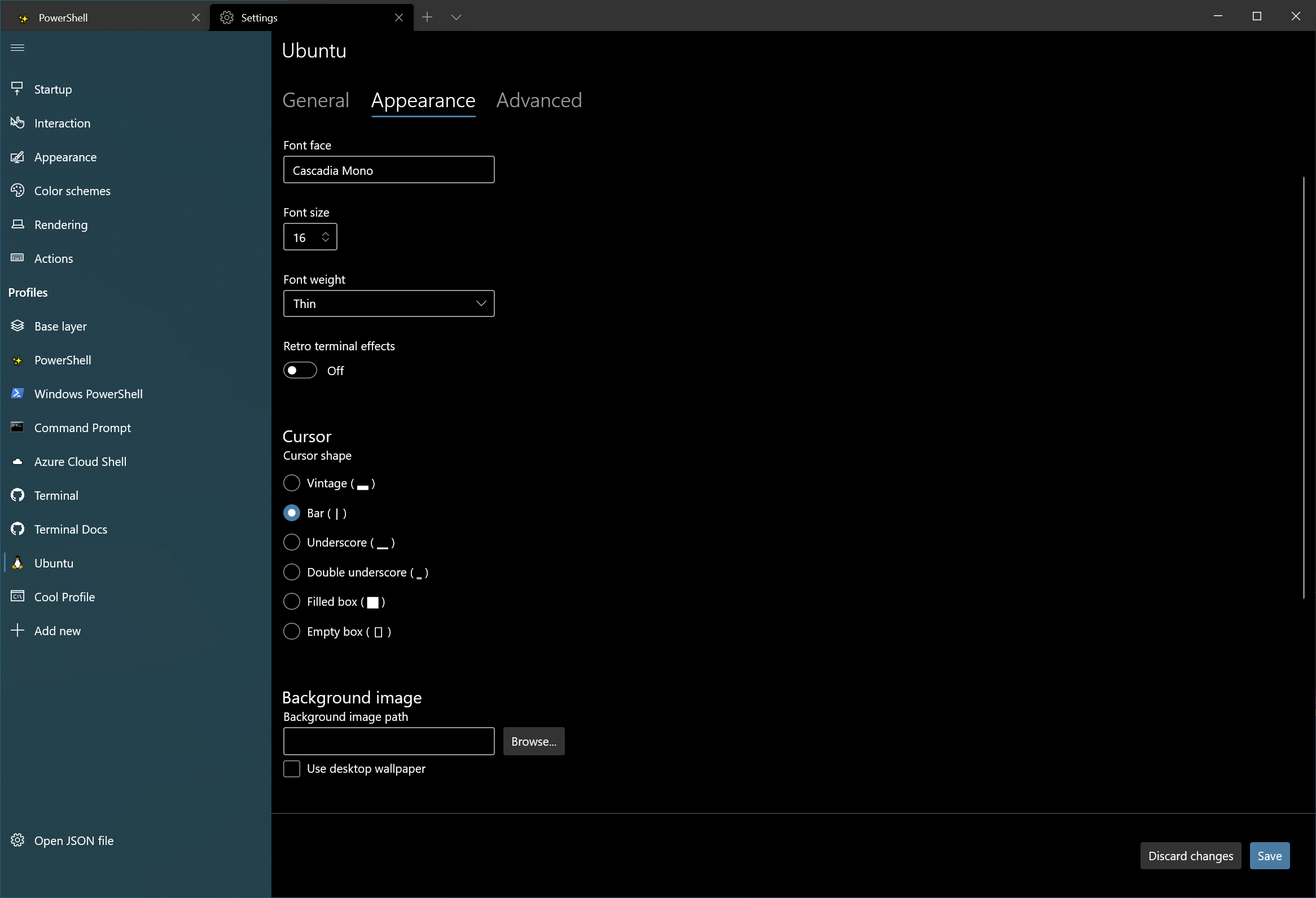The image size is (1316, 898).
Task: Select the Filled box cursor shape
Action: (292, 601)
